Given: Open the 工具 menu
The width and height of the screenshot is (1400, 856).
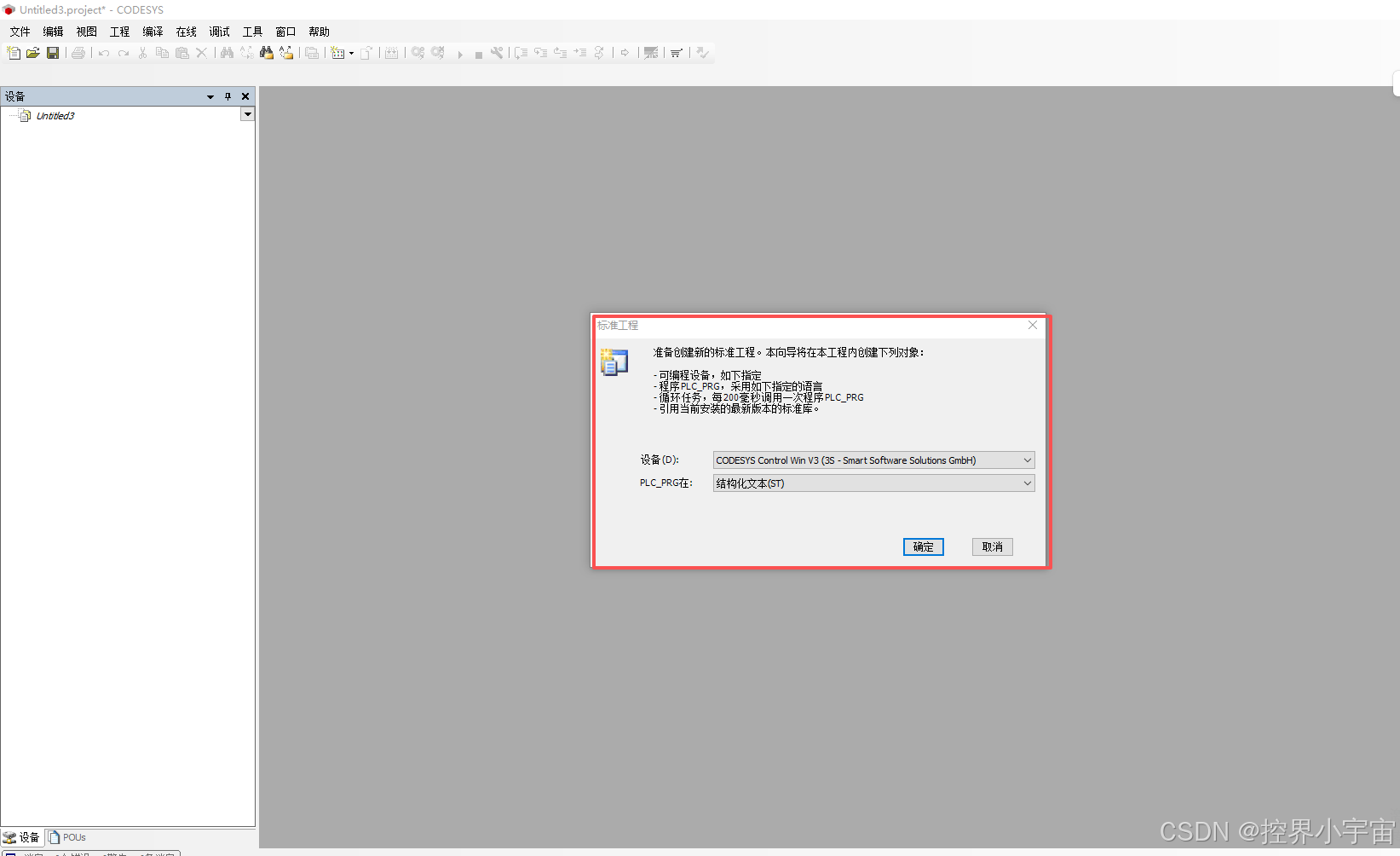Looking at the screenshot, I should (252, 32).
